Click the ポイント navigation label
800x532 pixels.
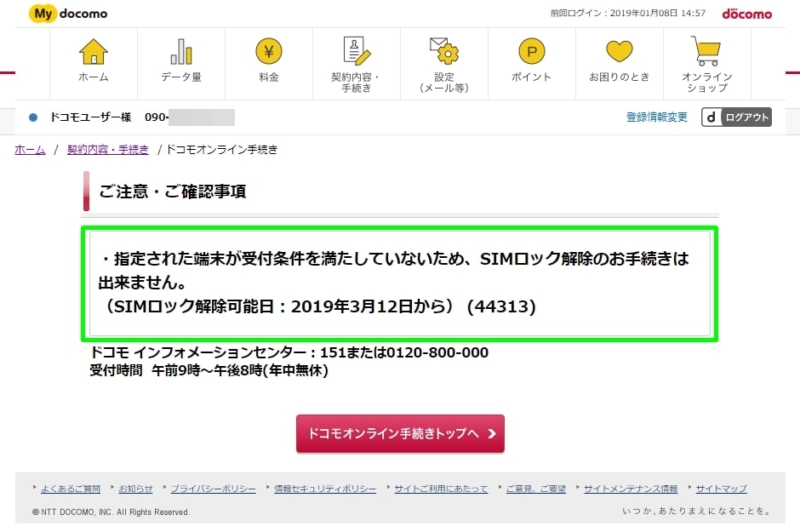532,77
